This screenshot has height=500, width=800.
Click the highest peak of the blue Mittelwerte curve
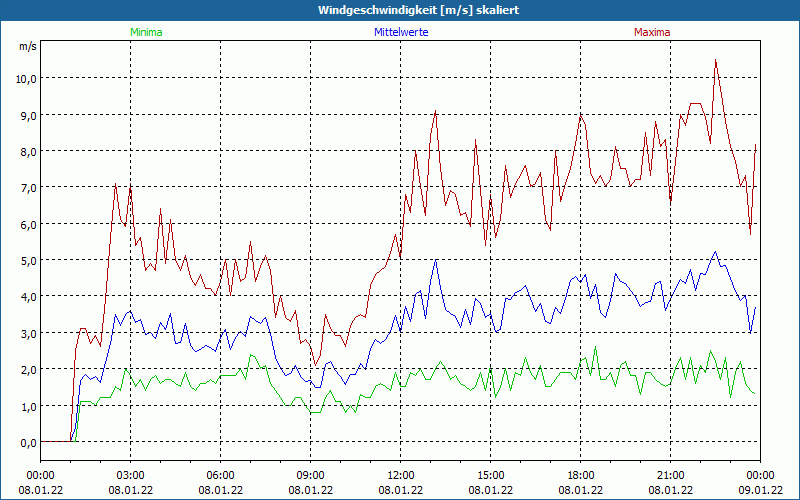(715, 252)
